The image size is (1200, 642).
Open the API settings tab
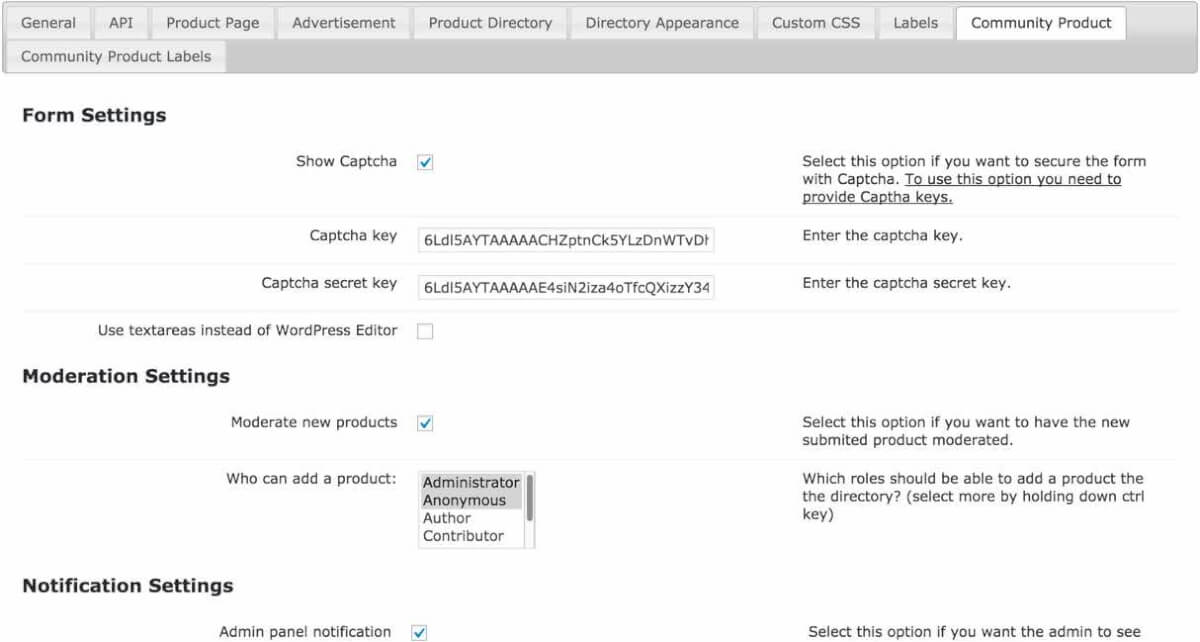click(121, 23)
